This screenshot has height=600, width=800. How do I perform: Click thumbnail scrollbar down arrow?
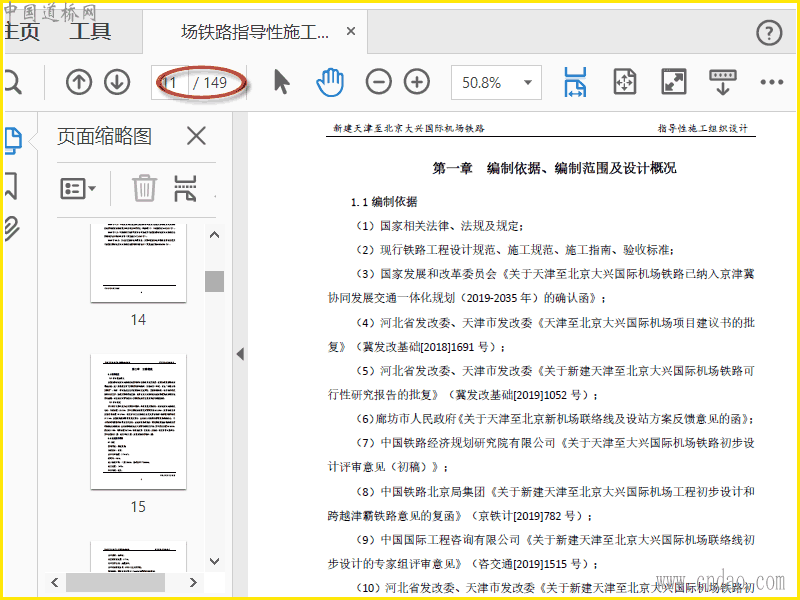click(215, 561)
